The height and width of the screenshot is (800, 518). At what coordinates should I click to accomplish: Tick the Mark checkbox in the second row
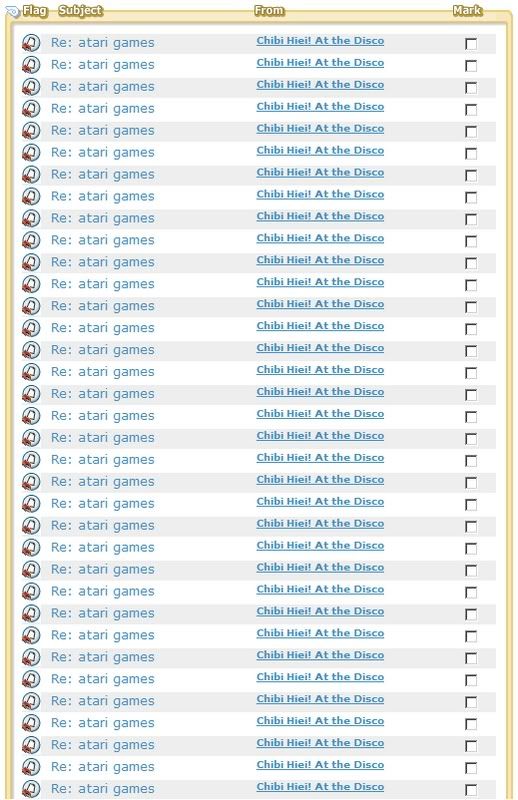tap(471, 66)
